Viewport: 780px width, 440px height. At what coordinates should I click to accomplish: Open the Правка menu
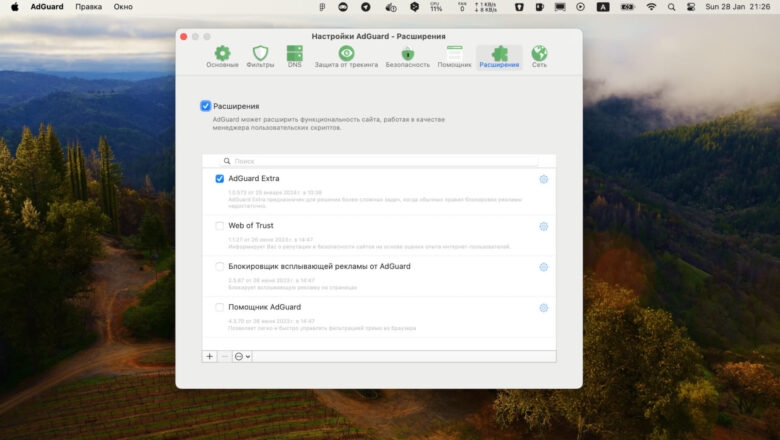[x=89, y=7]
